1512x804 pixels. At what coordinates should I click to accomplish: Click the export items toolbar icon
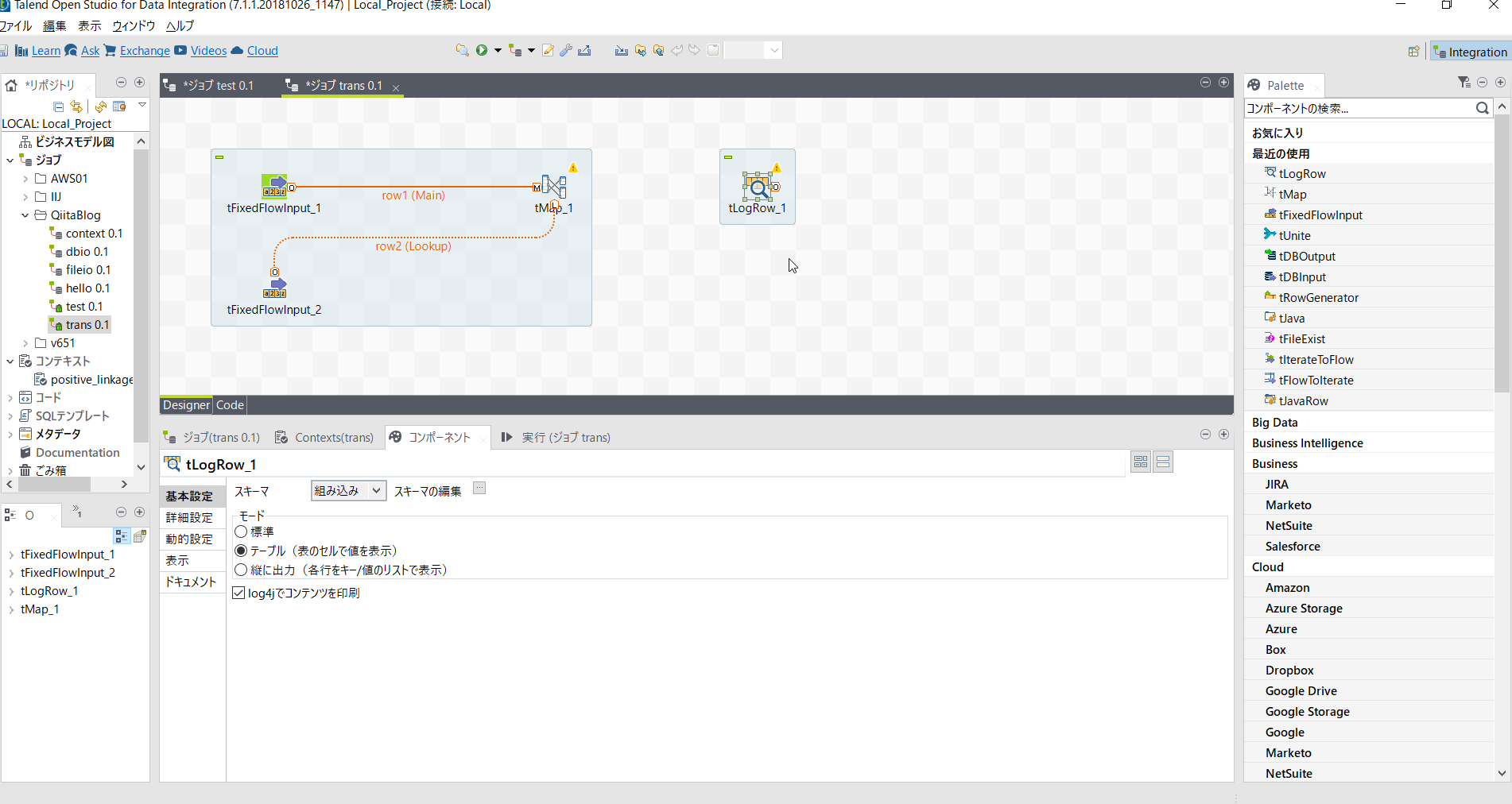coord(584,50)
